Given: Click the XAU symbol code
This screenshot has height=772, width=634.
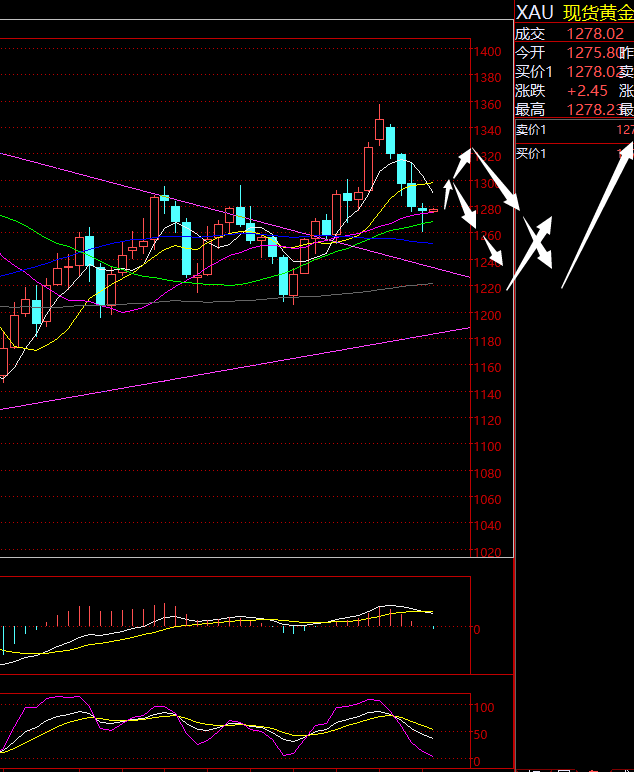Looking at the screenshot, I should click(x=535, y=12).
